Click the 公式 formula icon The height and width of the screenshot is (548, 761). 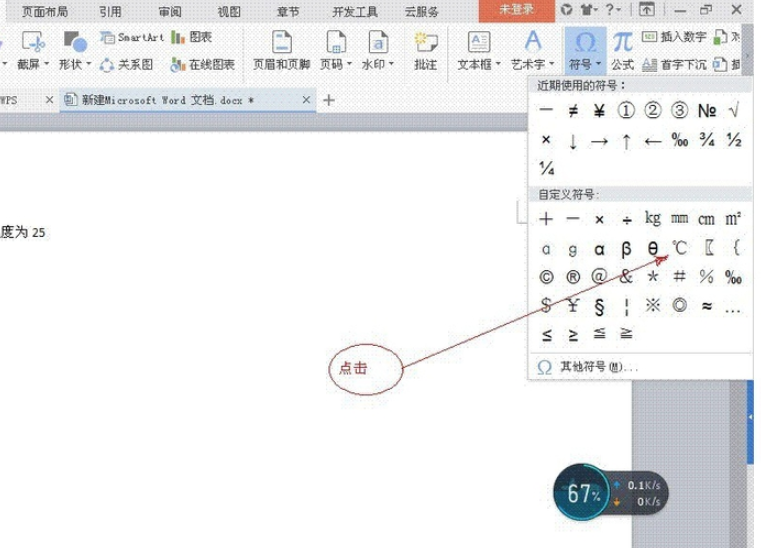623,50
